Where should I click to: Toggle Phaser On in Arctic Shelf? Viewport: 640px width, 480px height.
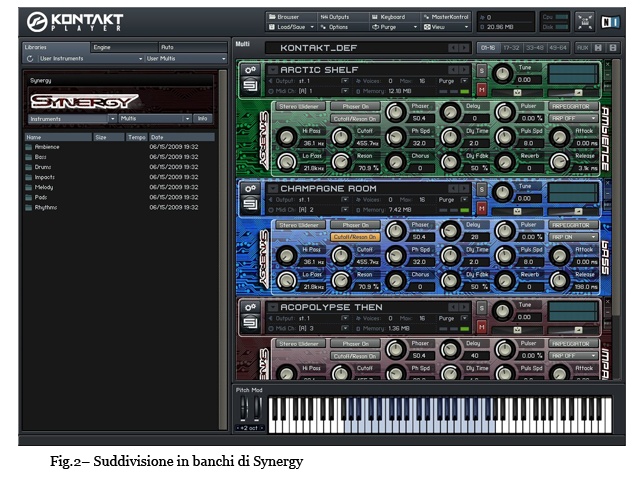point(355,107)
